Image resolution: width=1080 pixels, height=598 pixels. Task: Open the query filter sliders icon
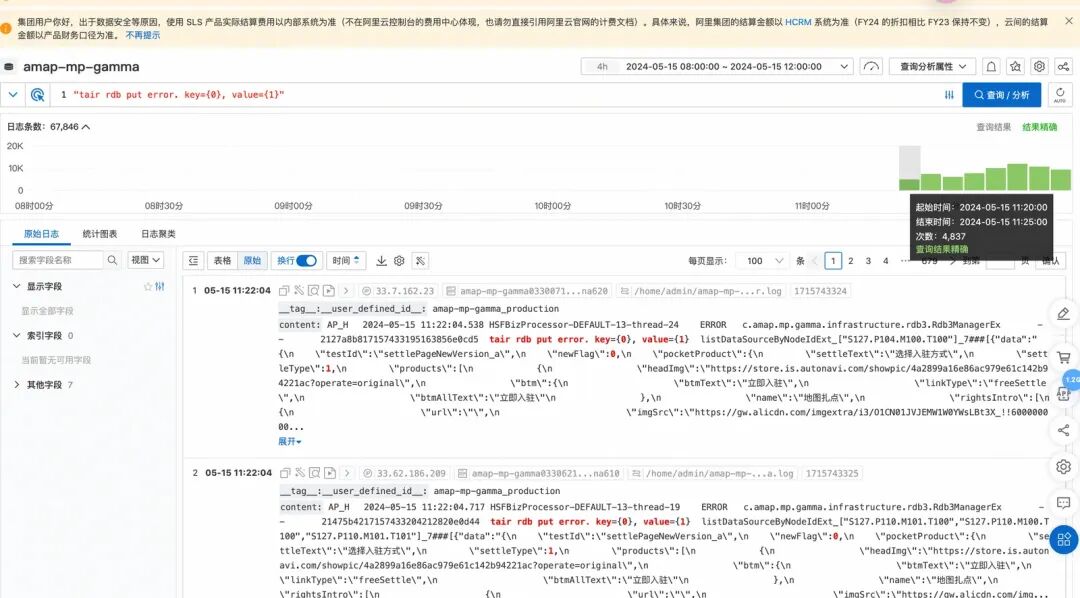pyautogui.click(x=949, y=95)
